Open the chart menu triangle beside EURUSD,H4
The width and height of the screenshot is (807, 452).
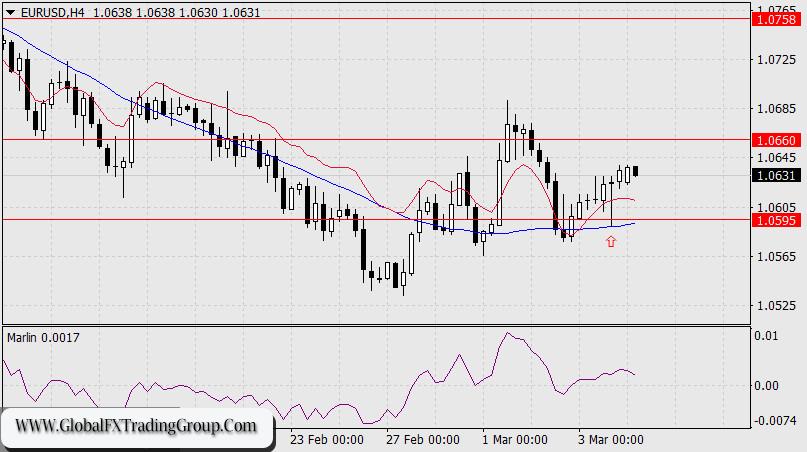10,12
